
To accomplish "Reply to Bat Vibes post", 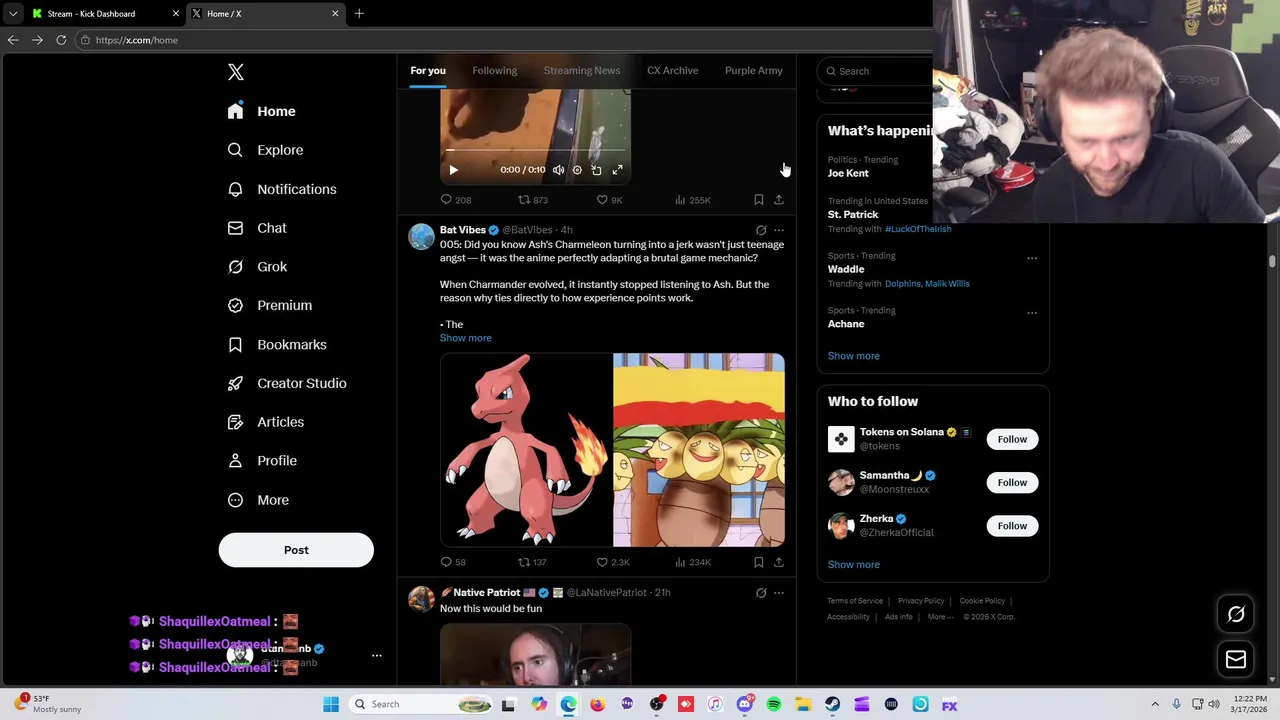I will [x=453, y=562].
